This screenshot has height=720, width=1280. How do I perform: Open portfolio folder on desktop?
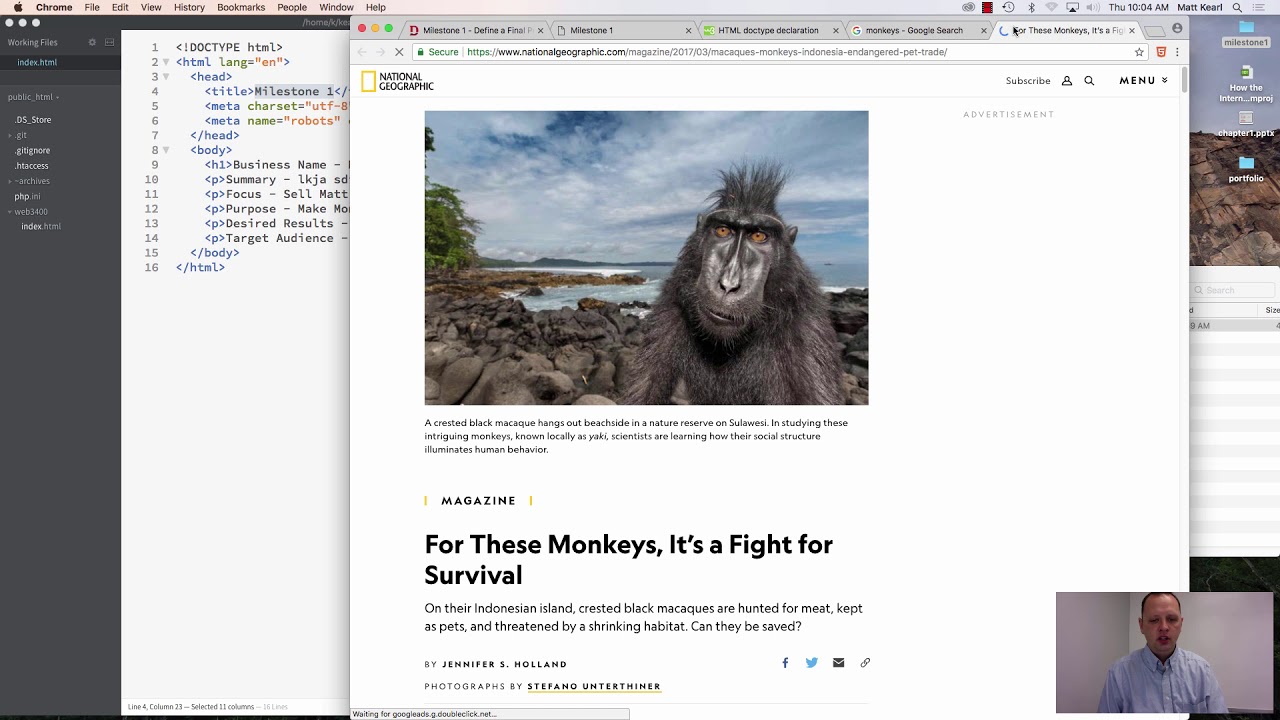[1246, 169]
